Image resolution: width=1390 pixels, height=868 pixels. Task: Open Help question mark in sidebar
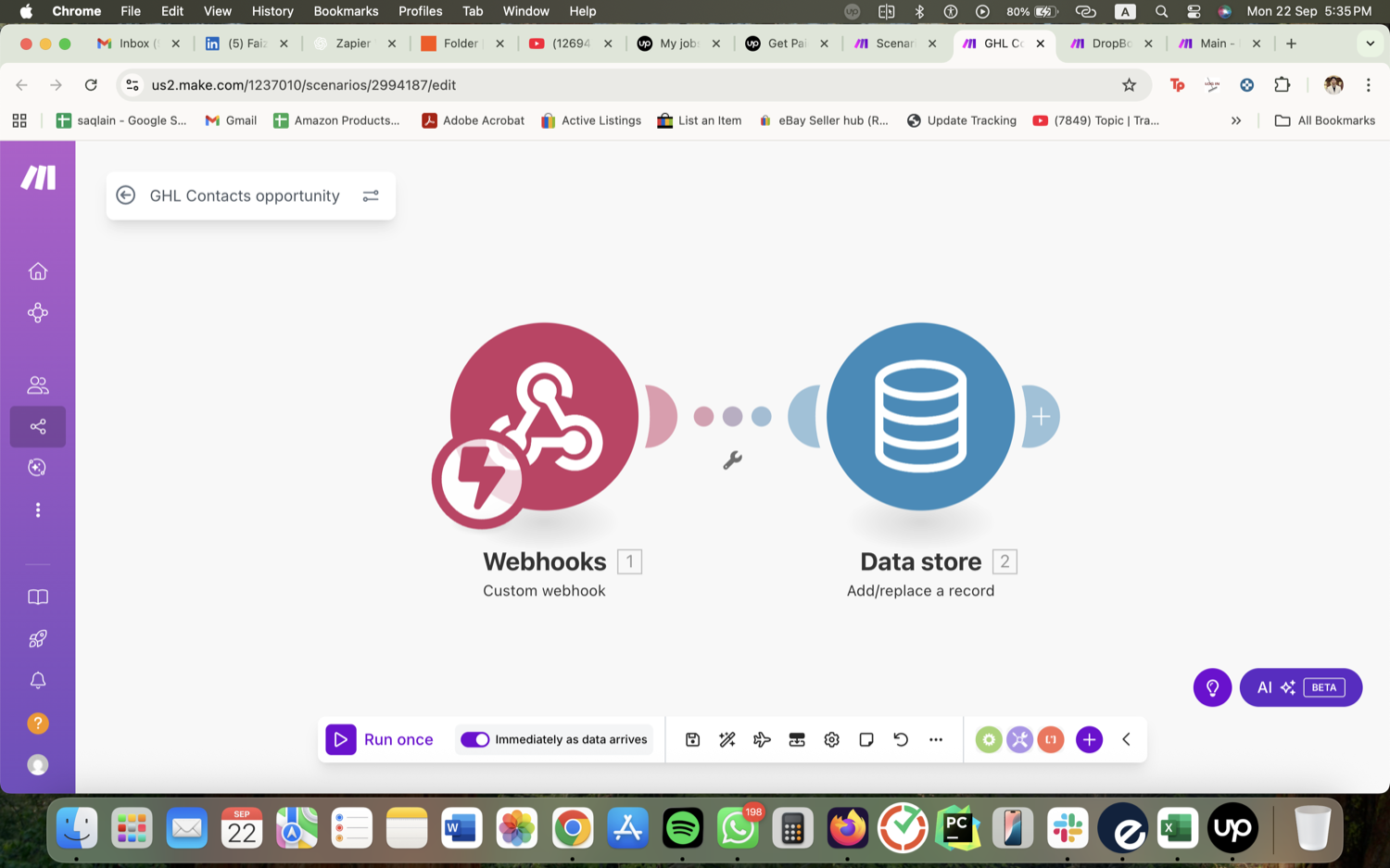click(x=38, y=723)
